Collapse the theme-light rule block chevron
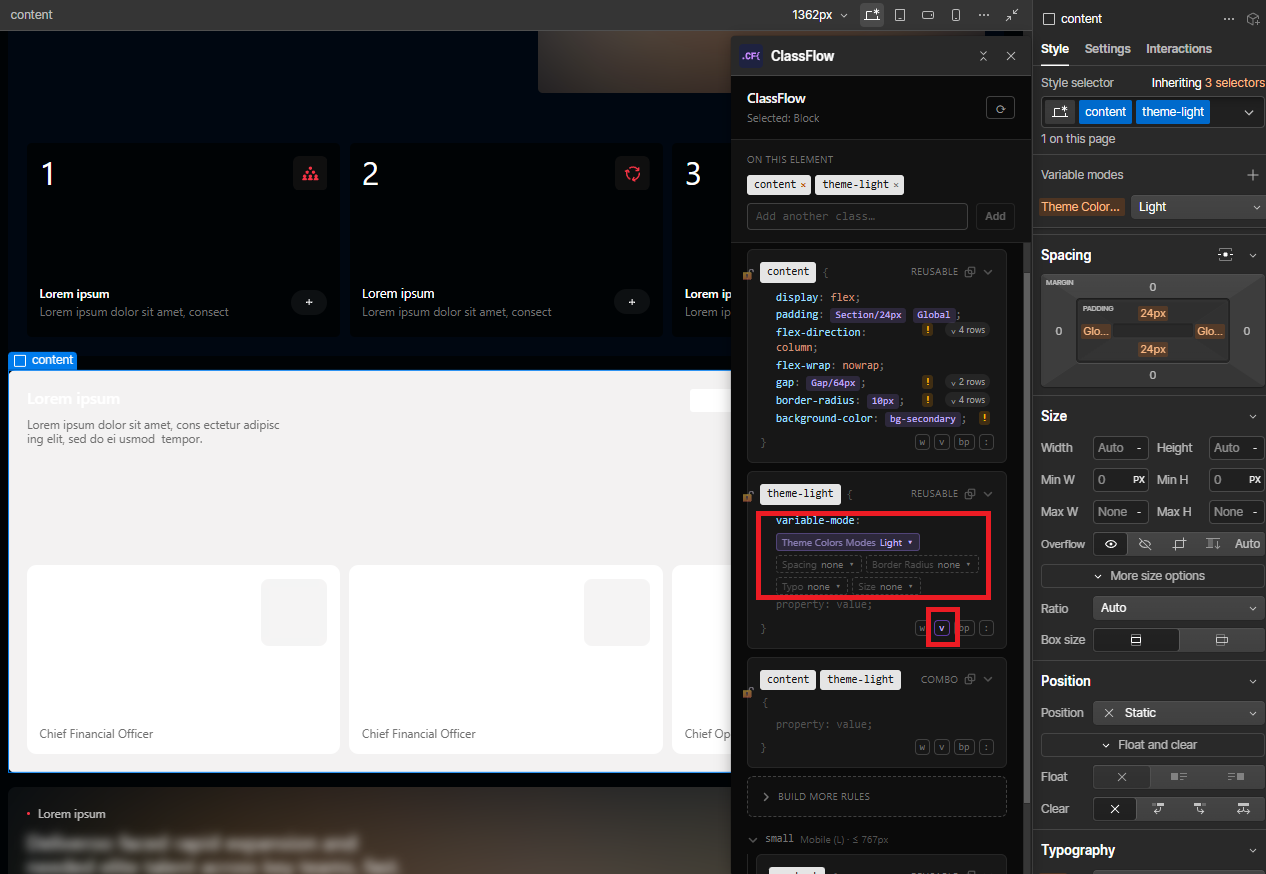 tap(988, 494)
